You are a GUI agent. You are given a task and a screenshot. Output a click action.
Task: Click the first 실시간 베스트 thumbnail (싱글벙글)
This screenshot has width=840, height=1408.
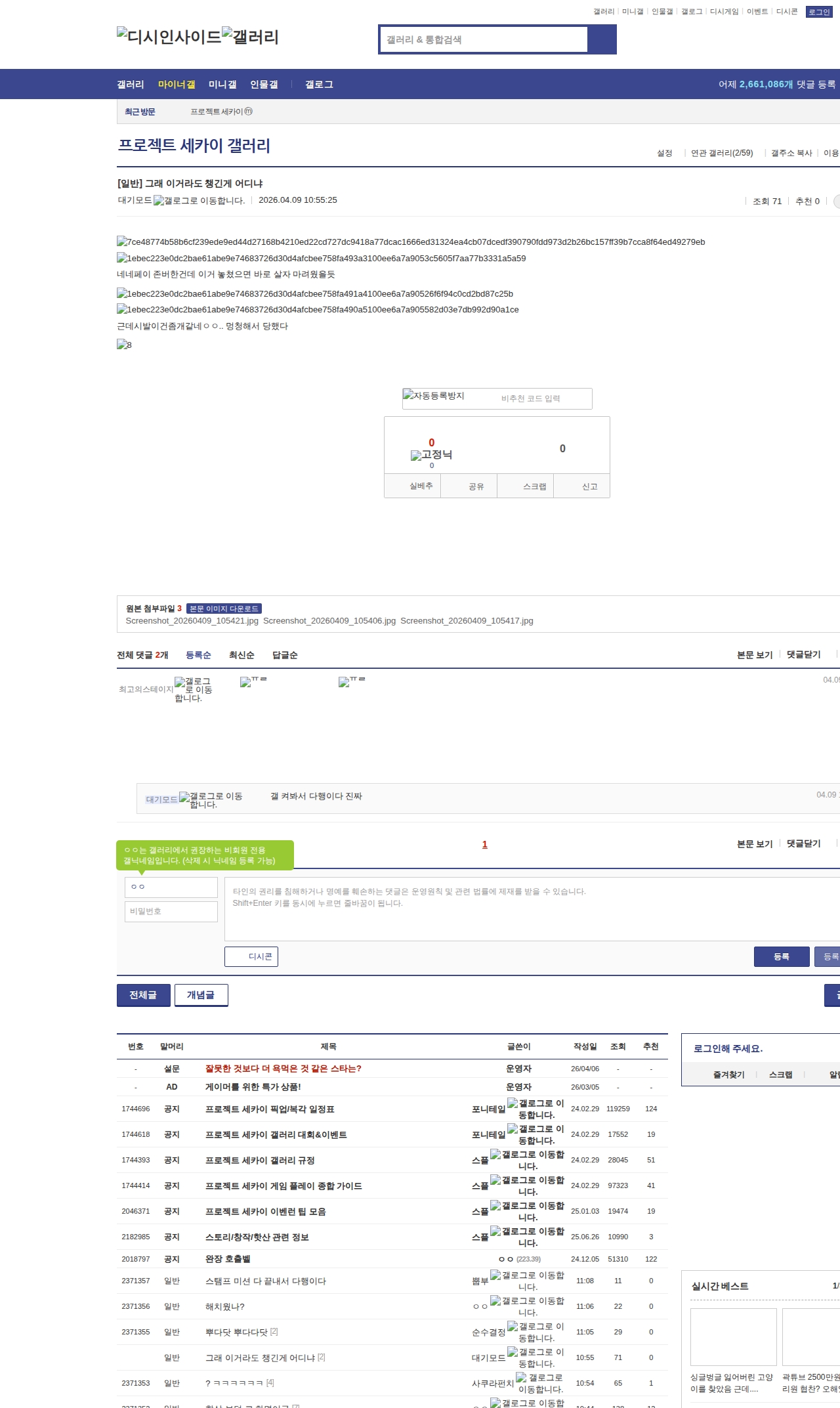(x=733, y=1337)
